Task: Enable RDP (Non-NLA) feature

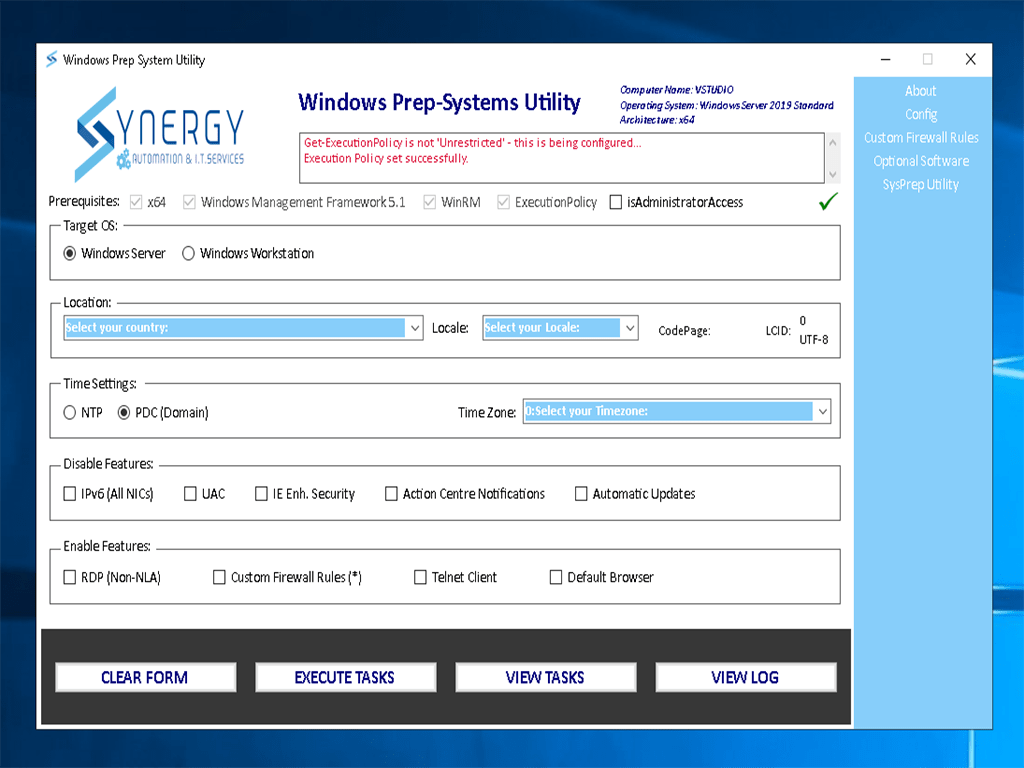Action: tap(70, 577)
